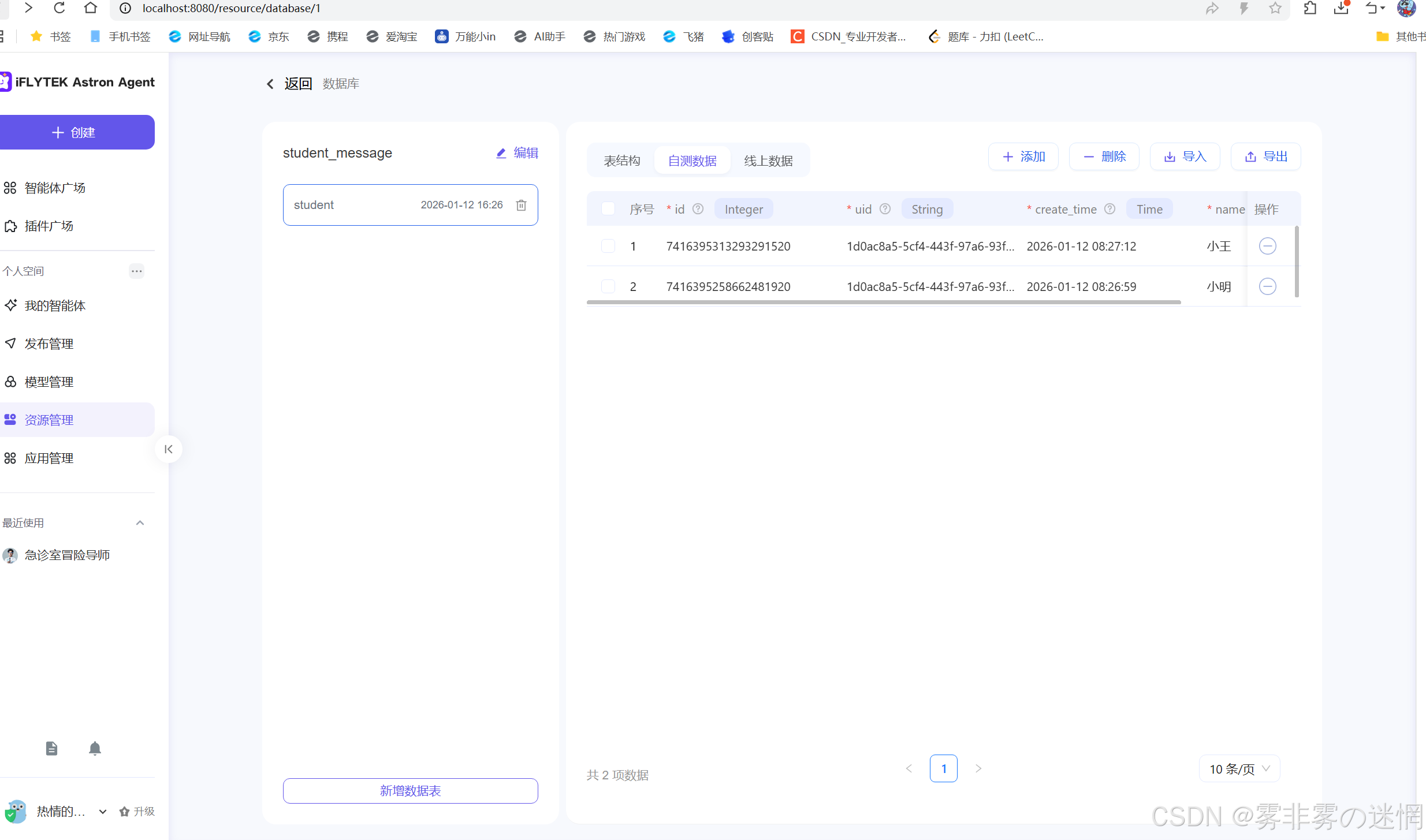Click the 新增数据表 button

pyautogui.click(x=410, y=791)
